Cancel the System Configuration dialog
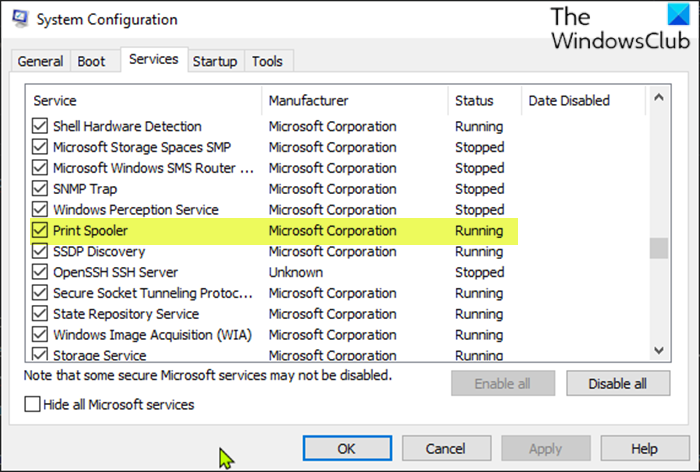The image size is (700, 472). (x=445, y=449)
